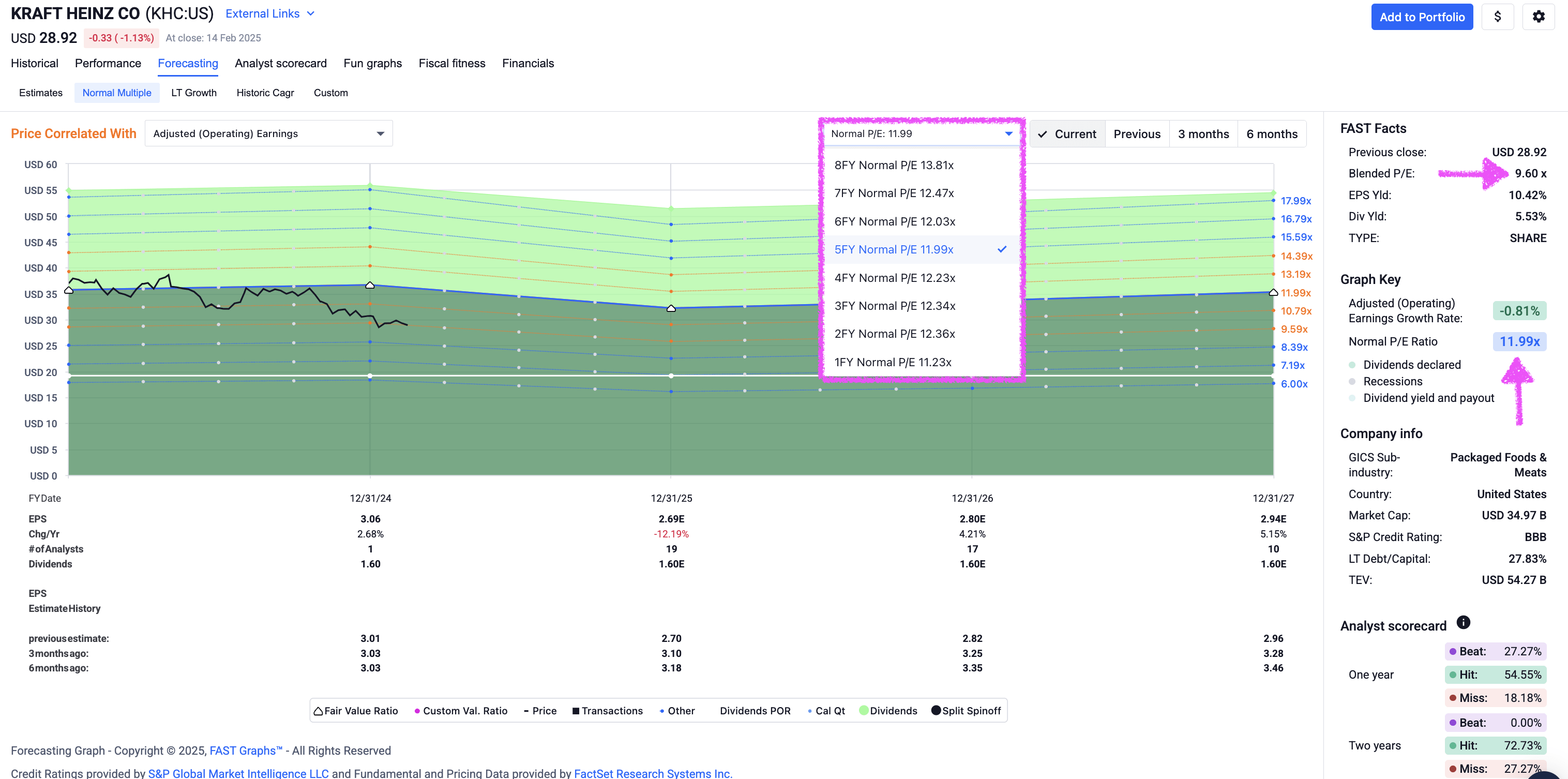
Task: Expand the External Links dropdown
Action: tap(270, 13)
